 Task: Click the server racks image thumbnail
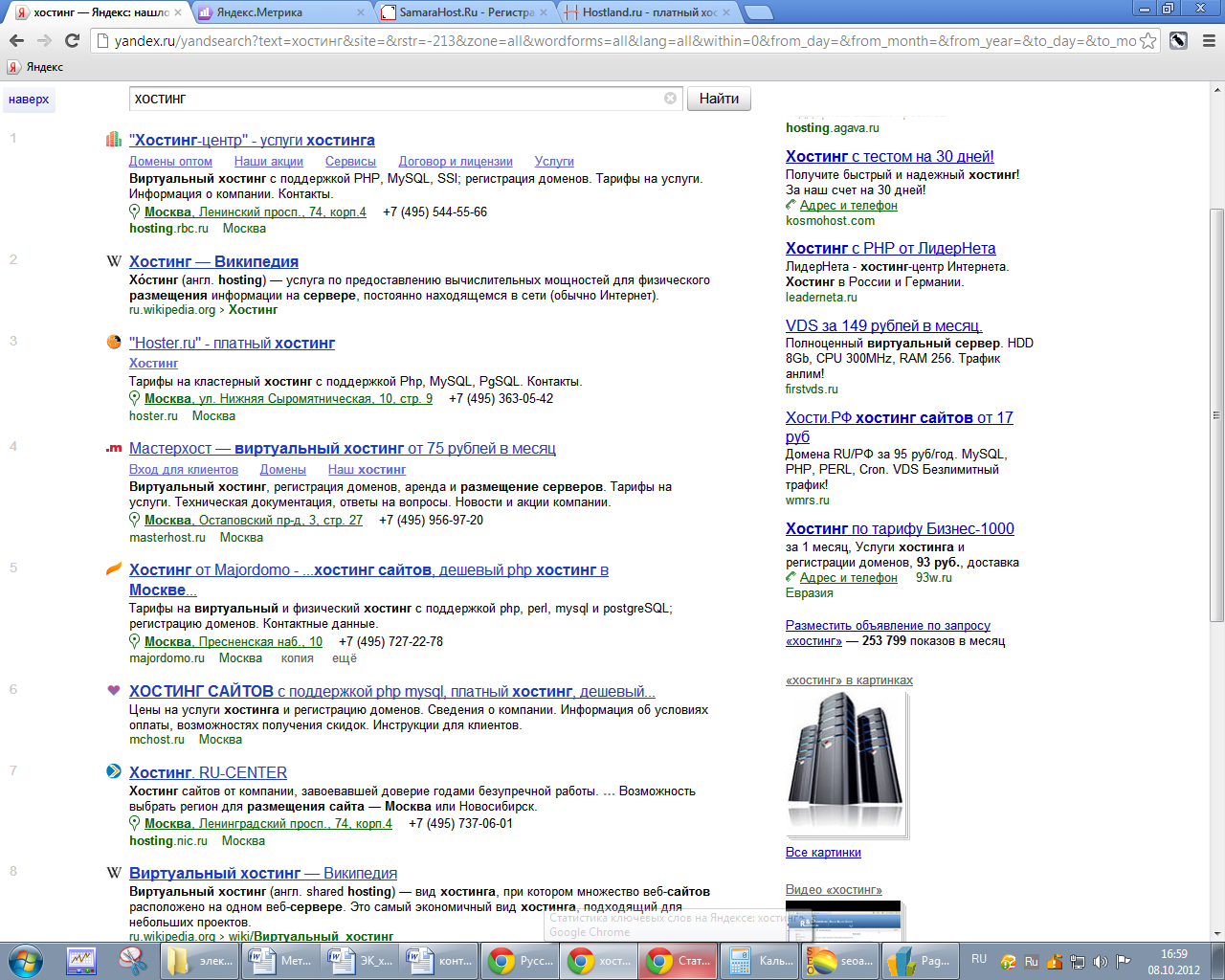point(847,763)
